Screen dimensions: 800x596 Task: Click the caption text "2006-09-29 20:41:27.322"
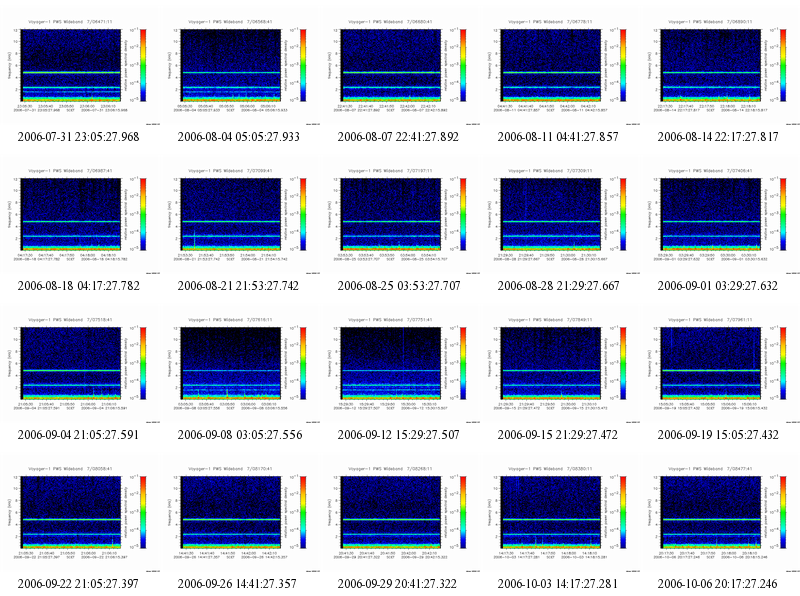[x=397, y=584]
